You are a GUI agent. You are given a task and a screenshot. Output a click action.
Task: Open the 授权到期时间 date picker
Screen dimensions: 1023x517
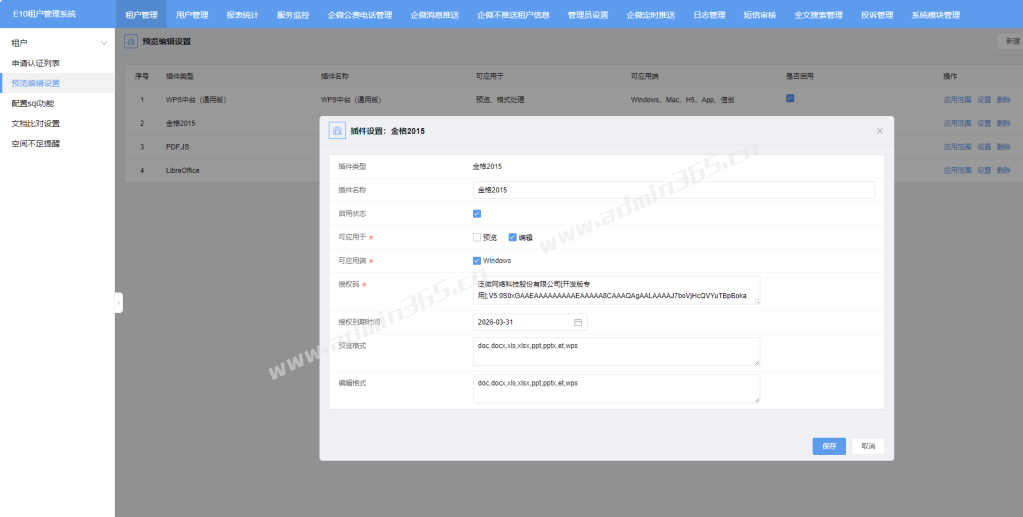(529, 322)
